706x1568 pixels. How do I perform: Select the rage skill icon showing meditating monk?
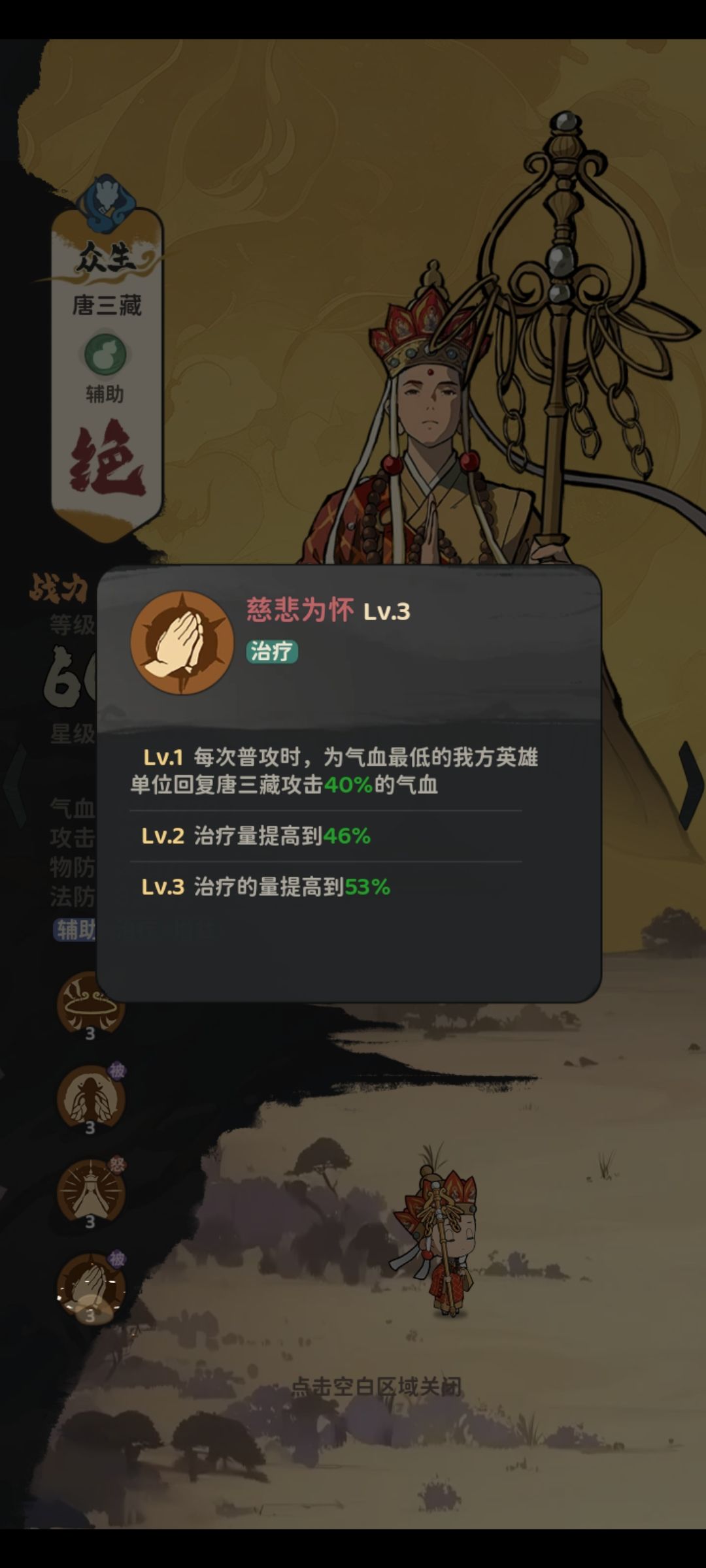(x=90, y=1191)
